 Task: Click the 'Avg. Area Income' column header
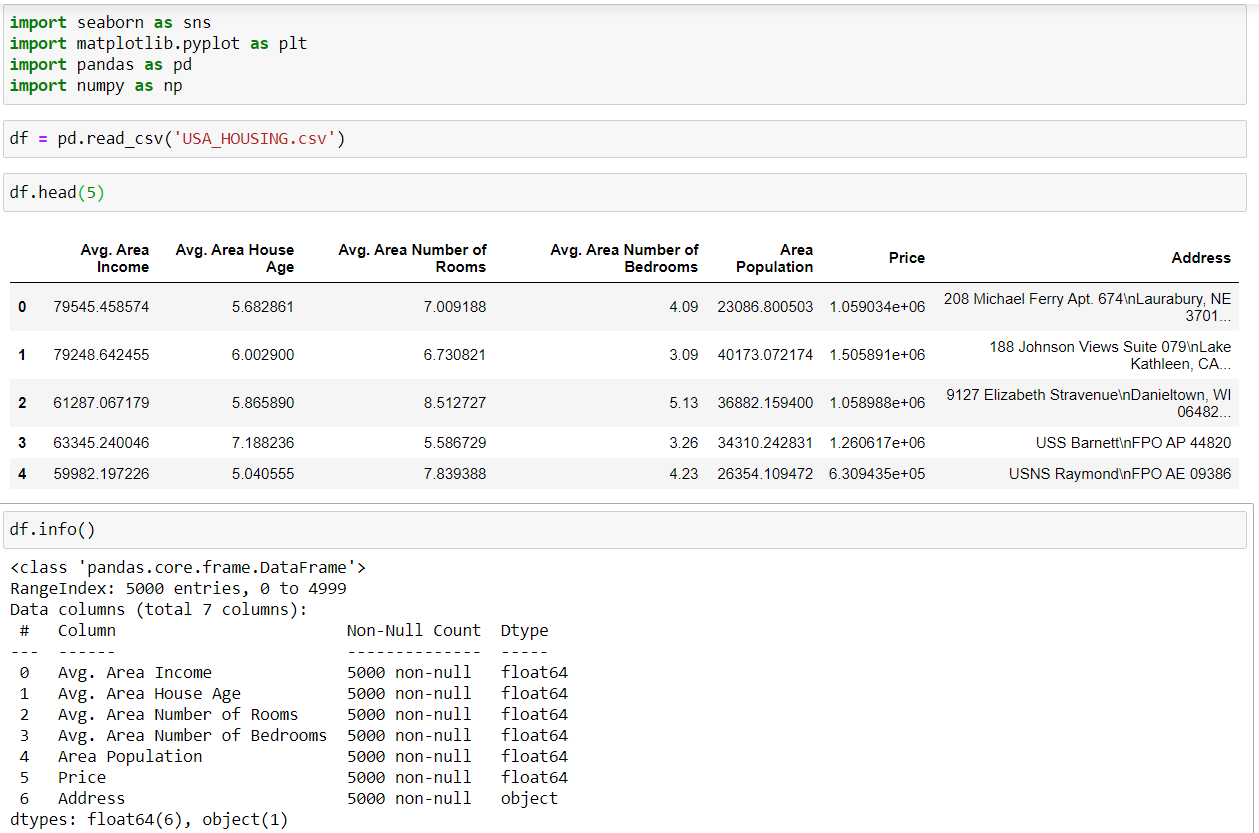115,258
